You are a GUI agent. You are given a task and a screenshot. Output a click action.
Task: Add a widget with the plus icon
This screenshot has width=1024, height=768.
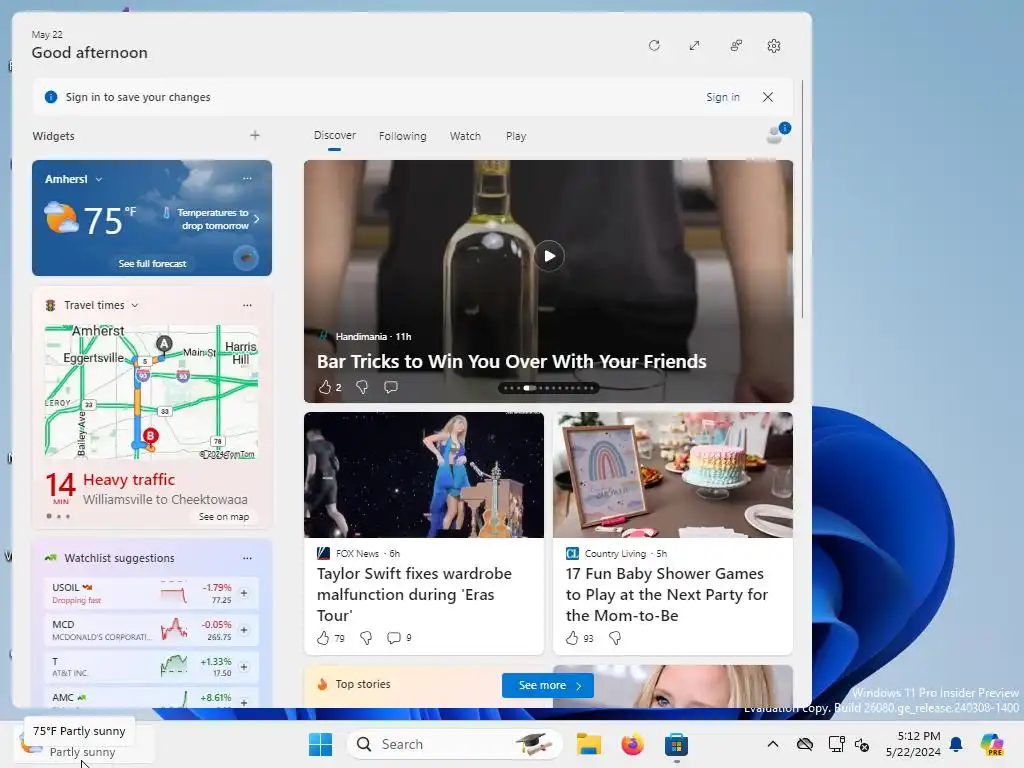[255, 135]
